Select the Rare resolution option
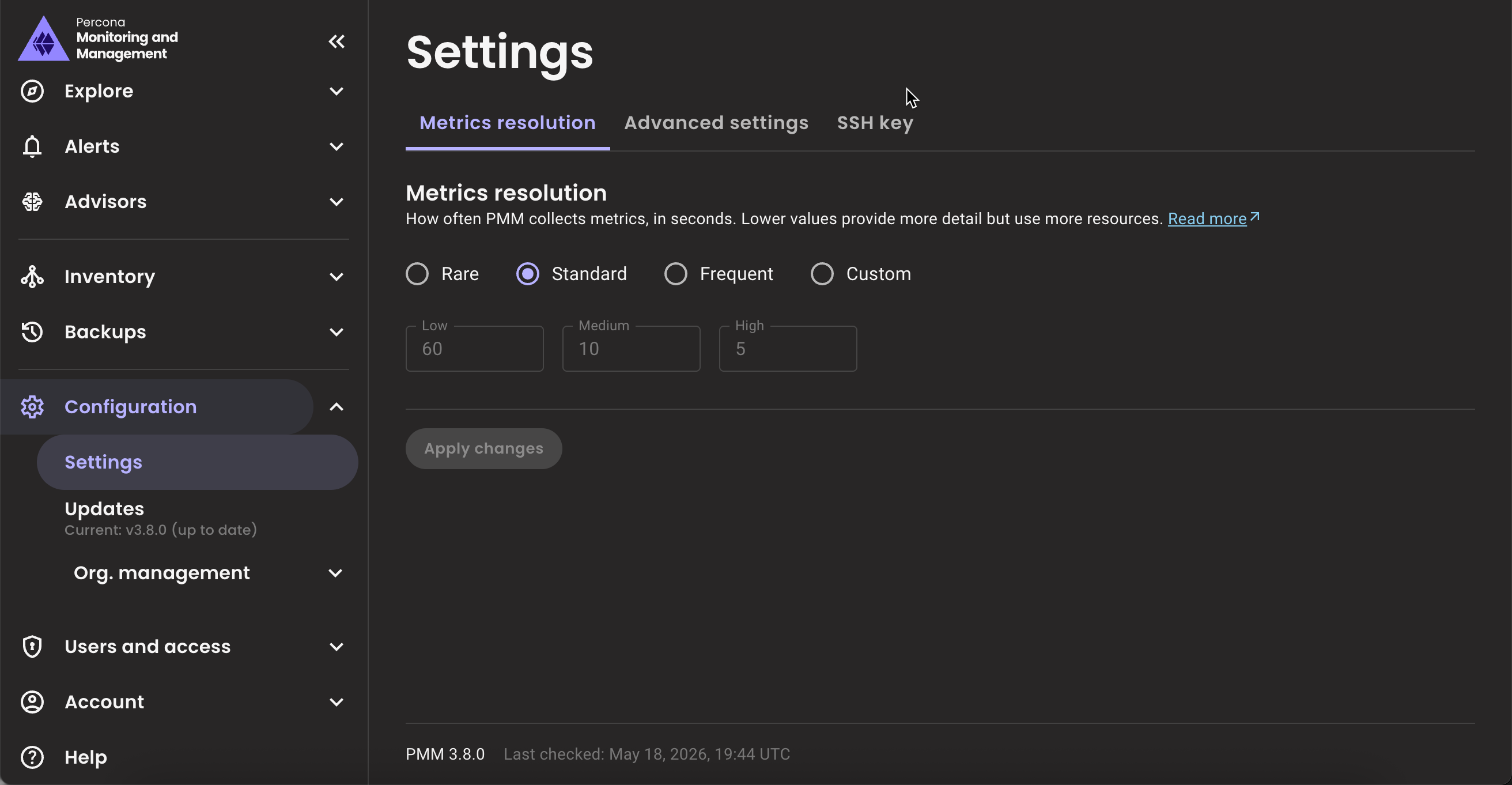1512x785 pixels. (417, 274)
